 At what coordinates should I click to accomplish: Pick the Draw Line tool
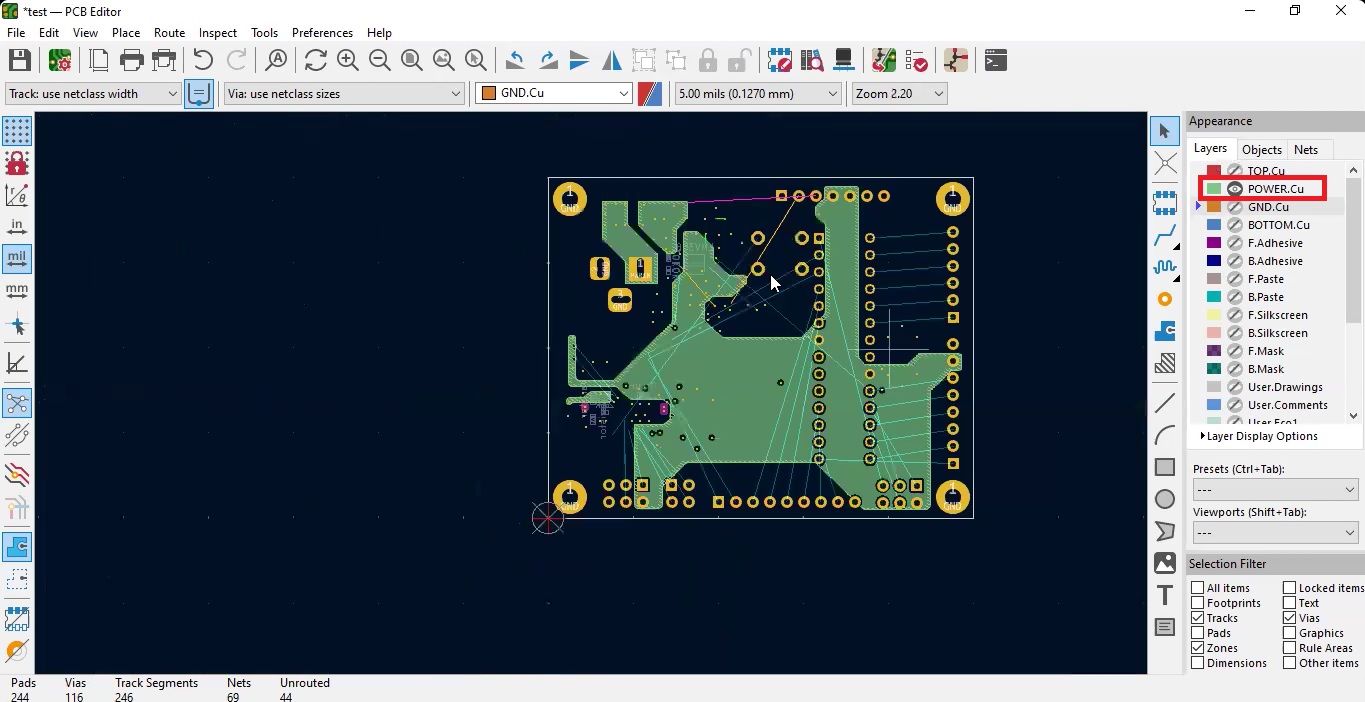coord(1165,403)
